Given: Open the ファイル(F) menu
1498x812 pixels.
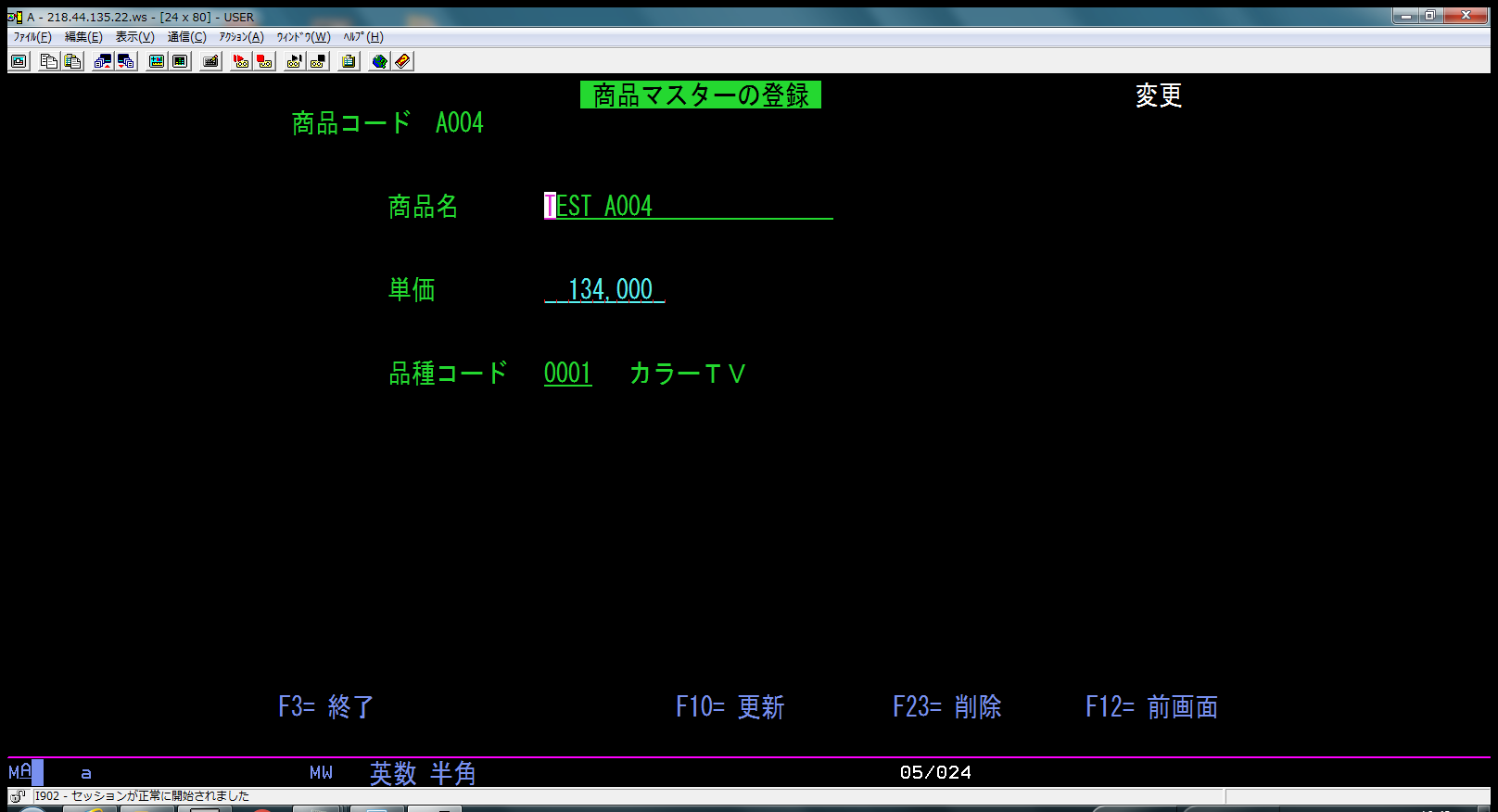Looking at the screenshot, I should pyautogui.click(x=32, y=37).
